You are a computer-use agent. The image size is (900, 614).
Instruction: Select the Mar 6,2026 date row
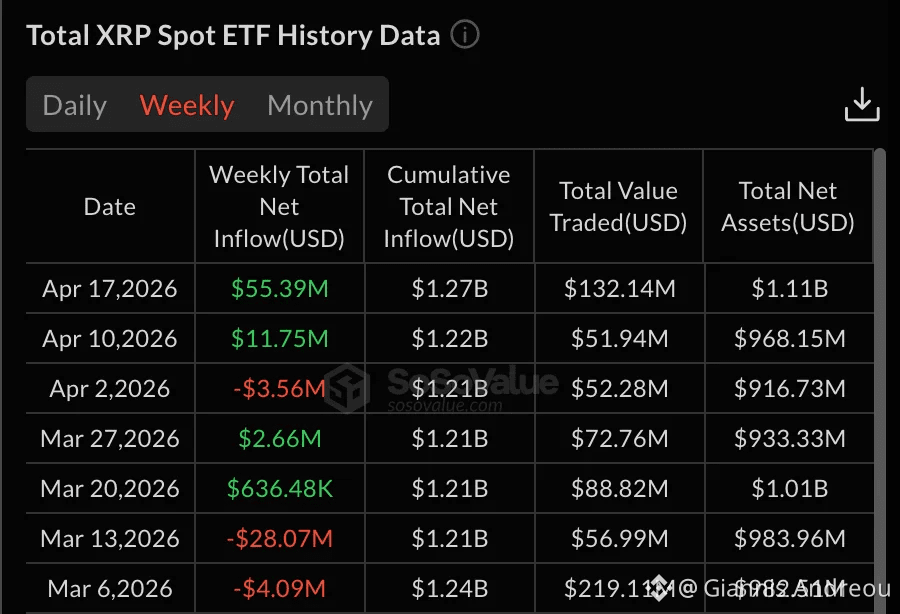[450, 588]
